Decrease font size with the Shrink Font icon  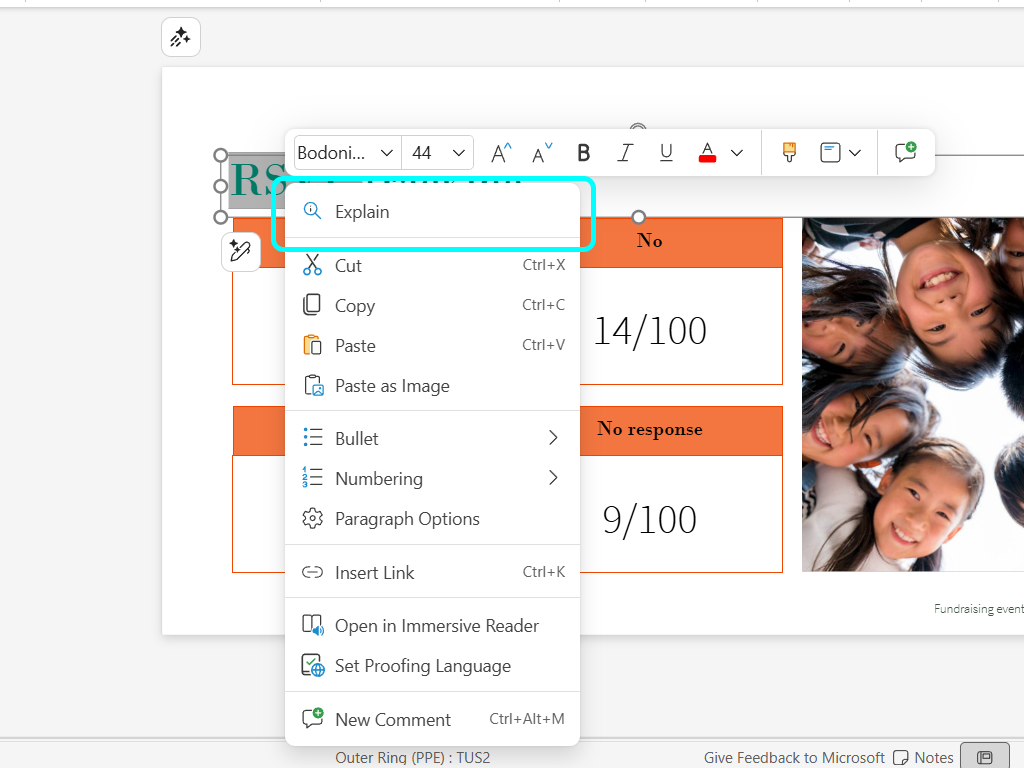coord(540,153)
